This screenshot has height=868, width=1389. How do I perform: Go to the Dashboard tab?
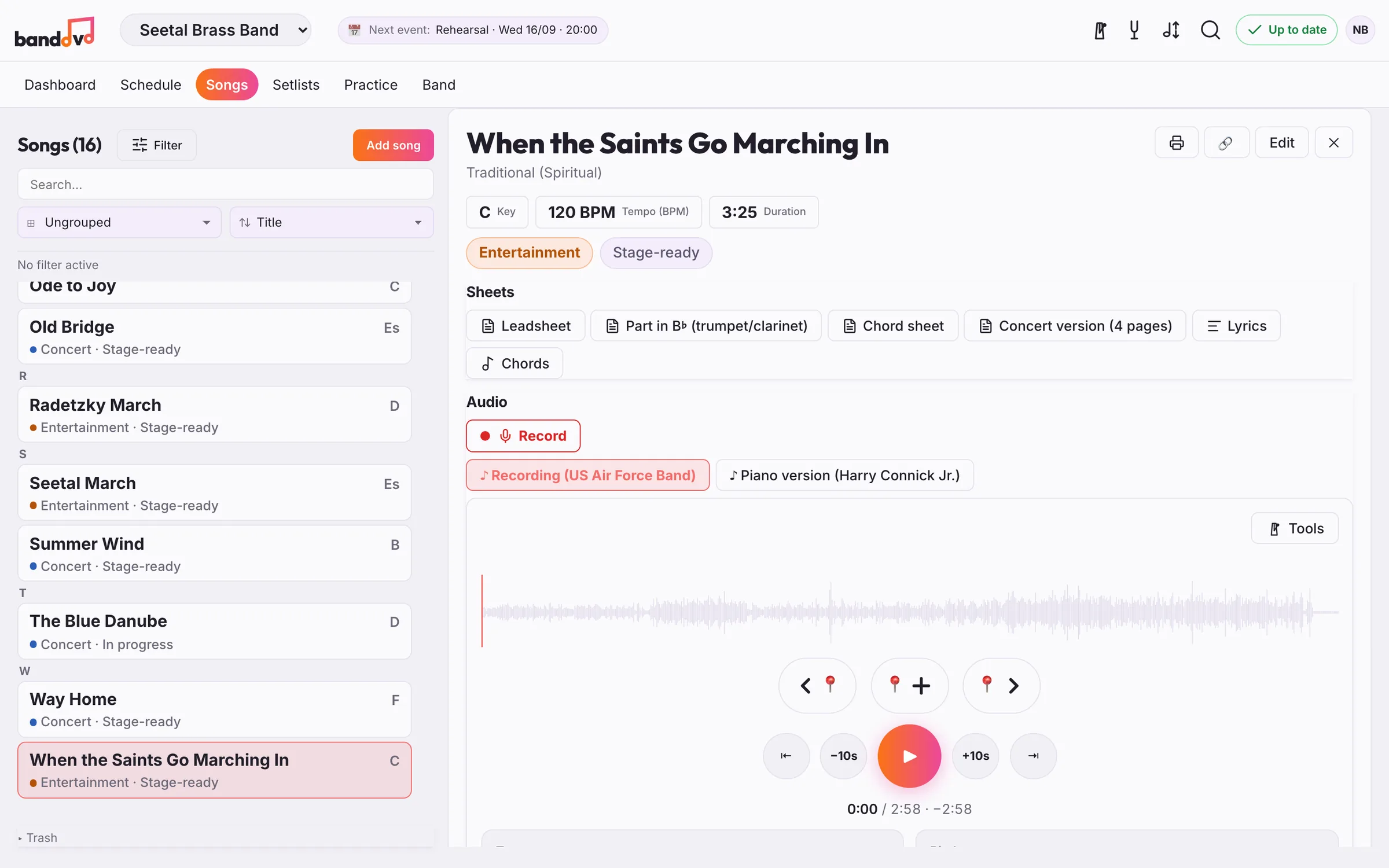pos(60,84)
